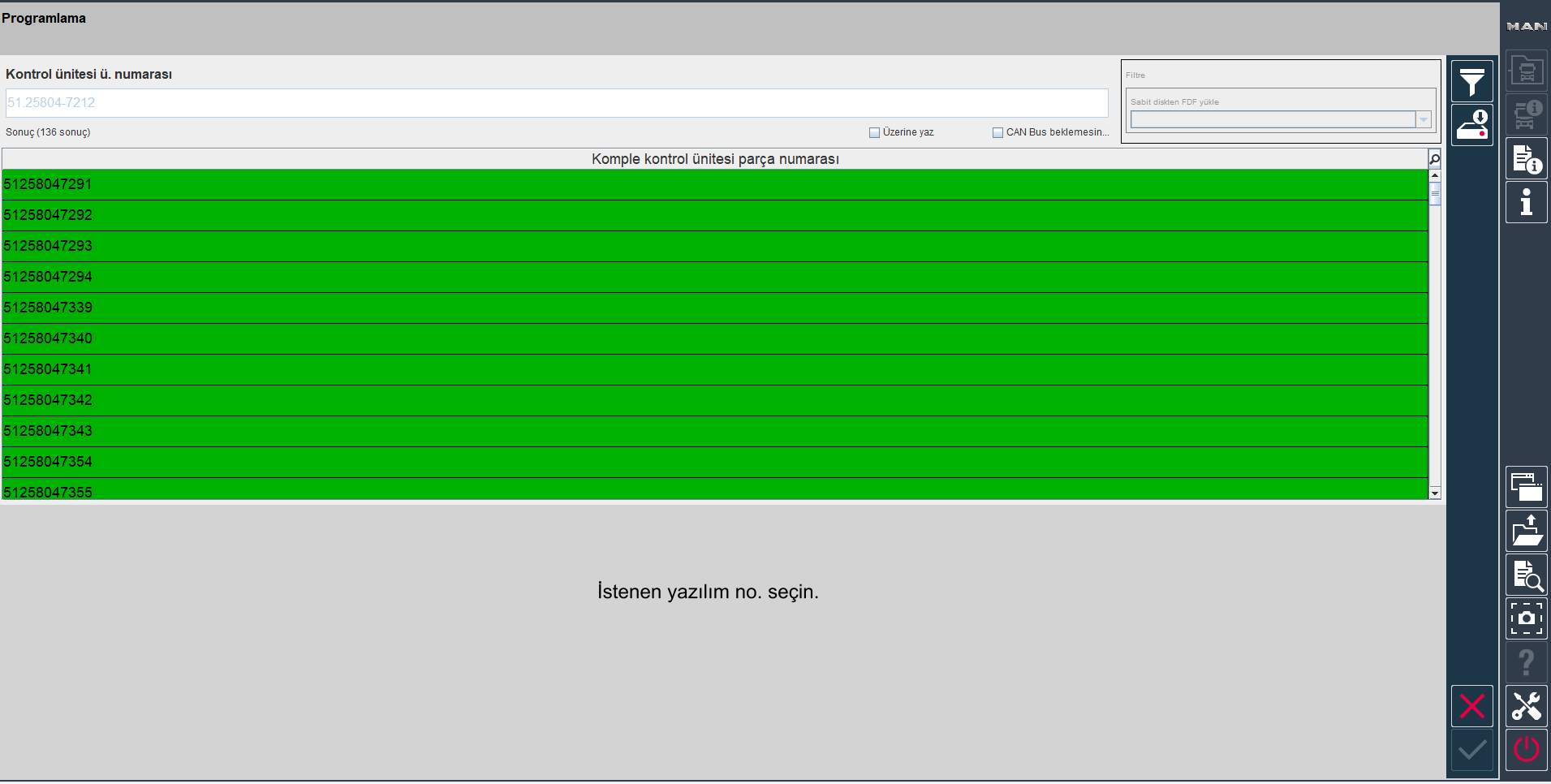Open the screenshot capture tool
1551x784 pixels.
[1526, 618]
